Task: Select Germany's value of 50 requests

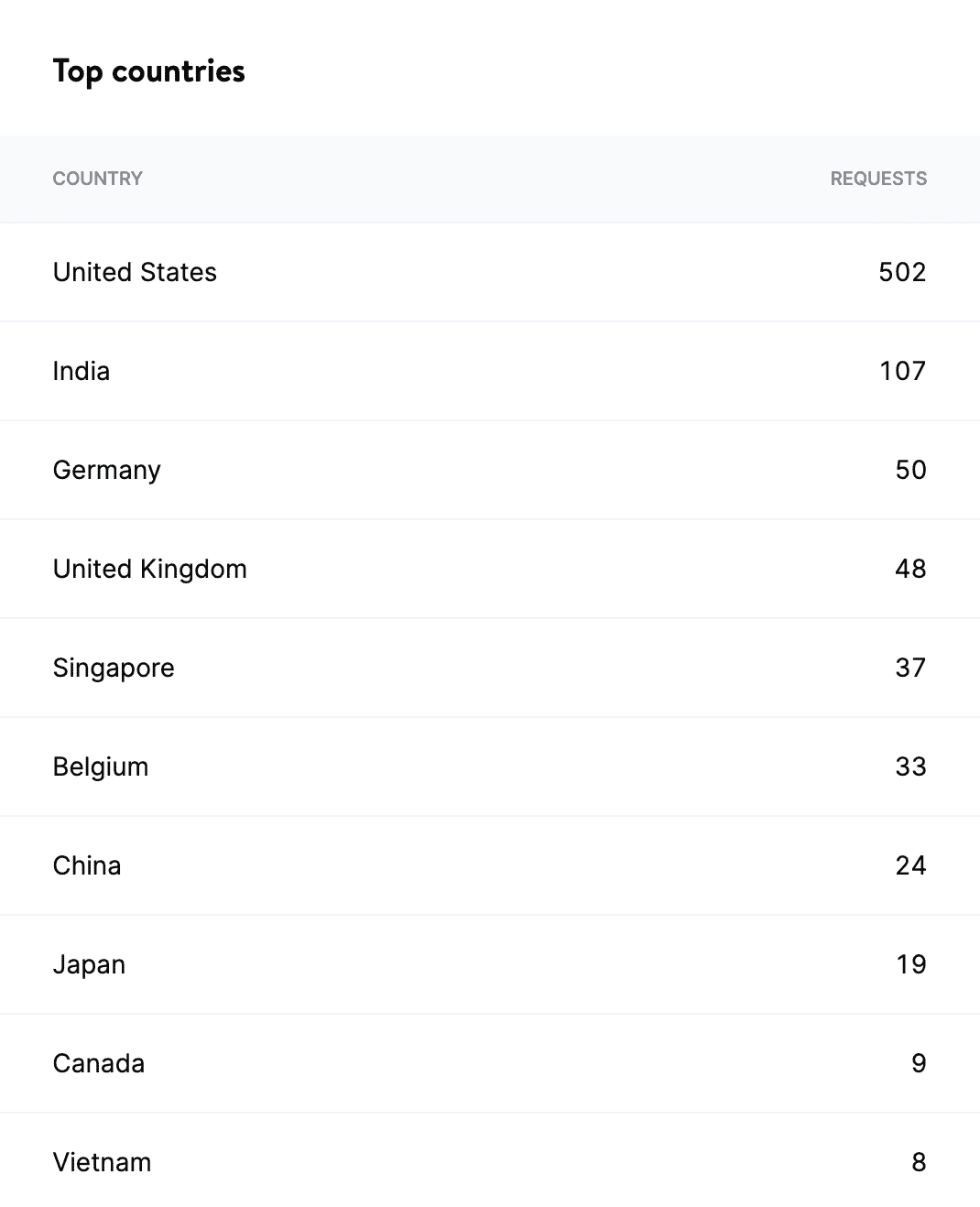Action: pyautogui.click(x=912, y=470)
